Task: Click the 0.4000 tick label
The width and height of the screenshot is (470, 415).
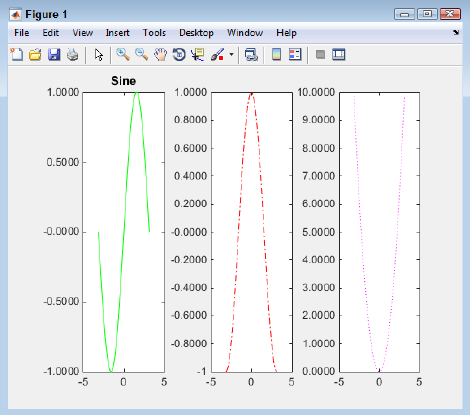Action: coord(190,176)
